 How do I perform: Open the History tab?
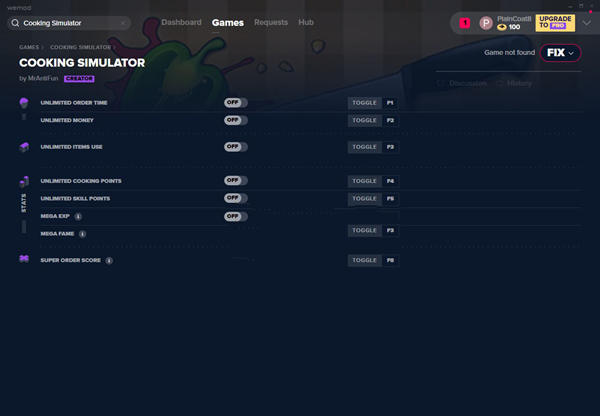point(519,83)
